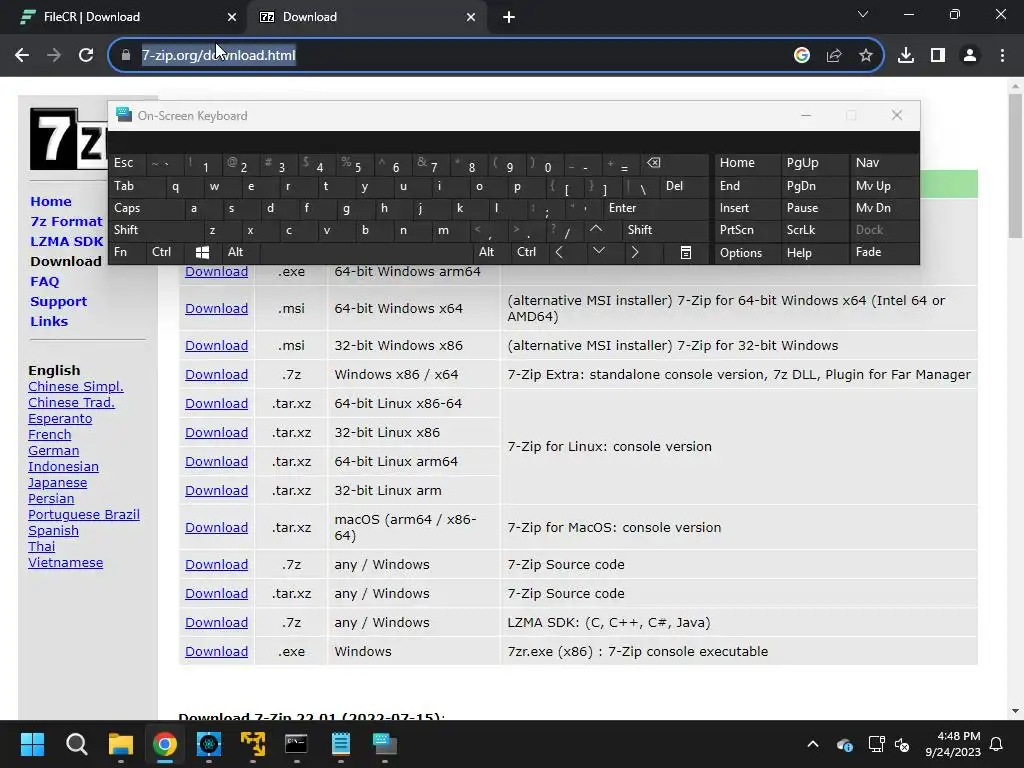Download the 64-bit Windows x64 .msi

(x=216, y=308)
